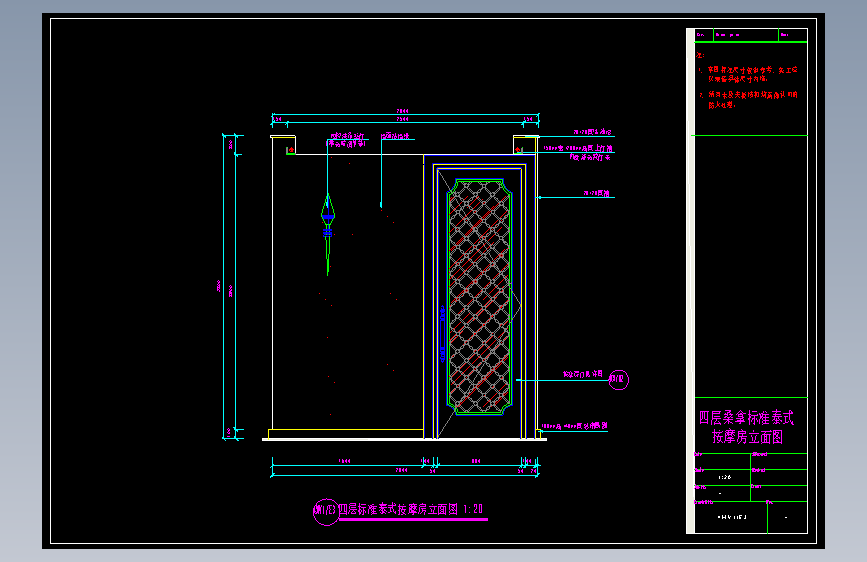
Task: Select the red light symbol in left cornice
Action: click(291, 150)
